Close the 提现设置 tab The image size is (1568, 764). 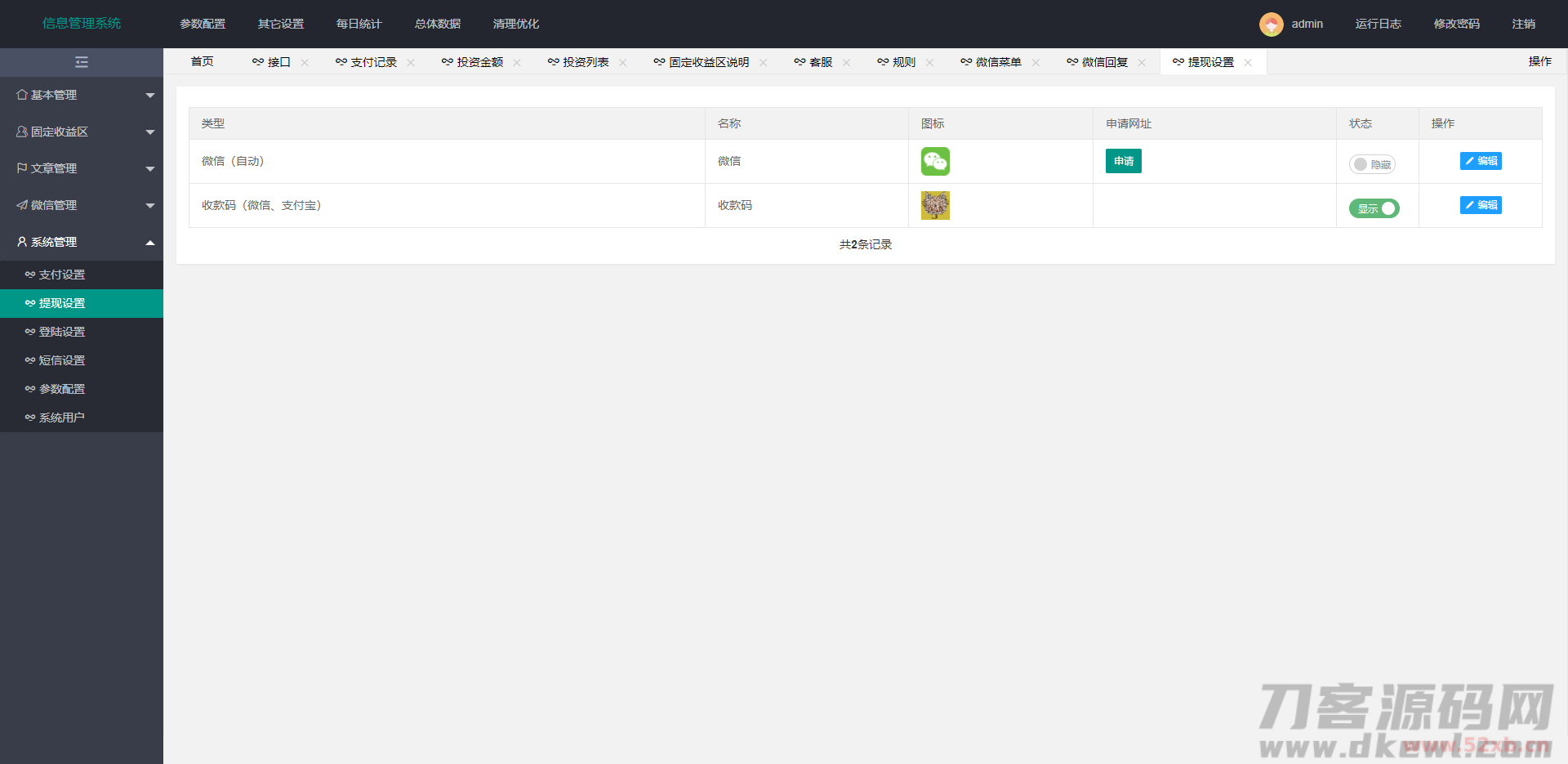[x=1248, y=63]
